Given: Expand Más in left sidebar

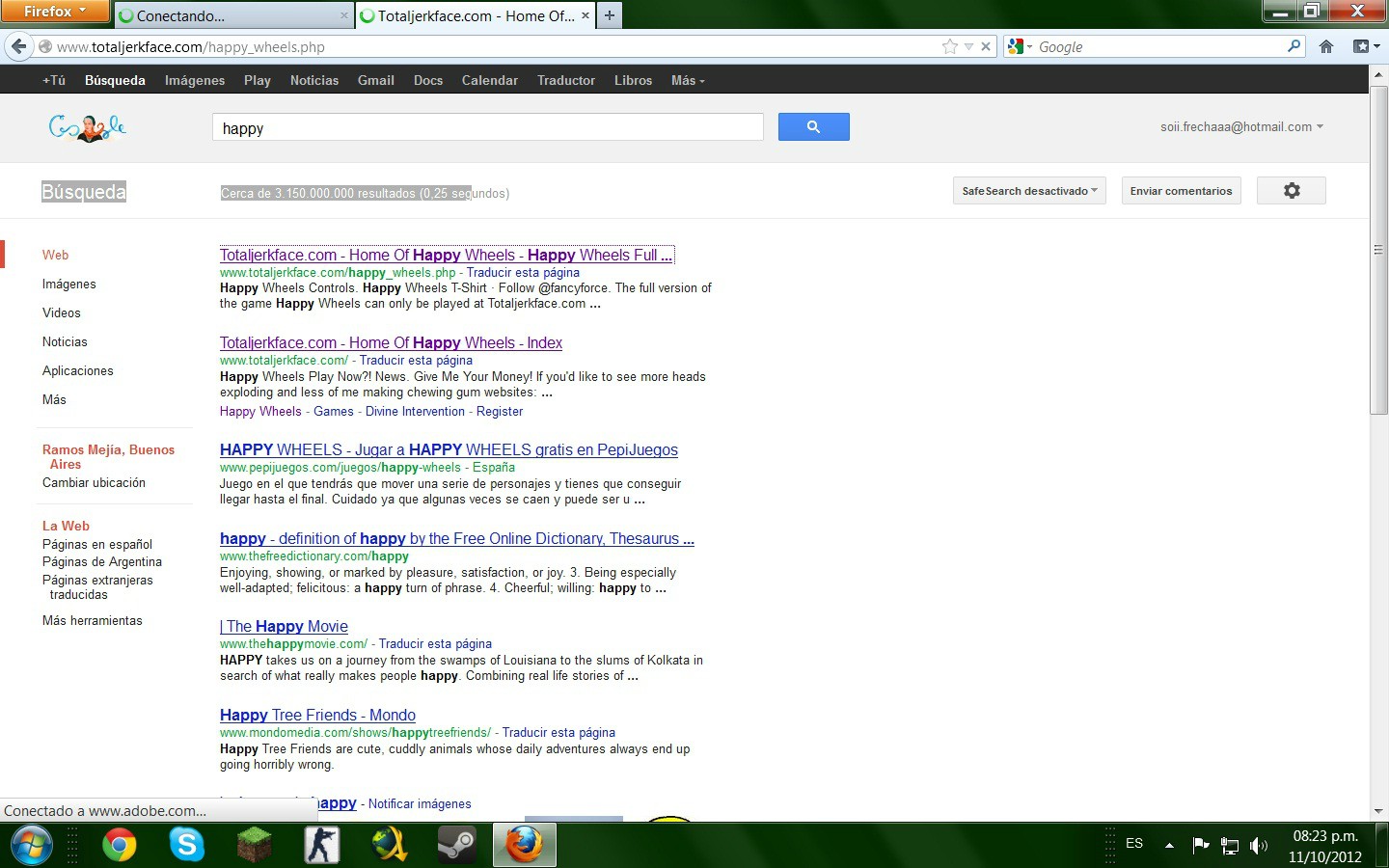Looking at the screenshot, I should [54, 399].
